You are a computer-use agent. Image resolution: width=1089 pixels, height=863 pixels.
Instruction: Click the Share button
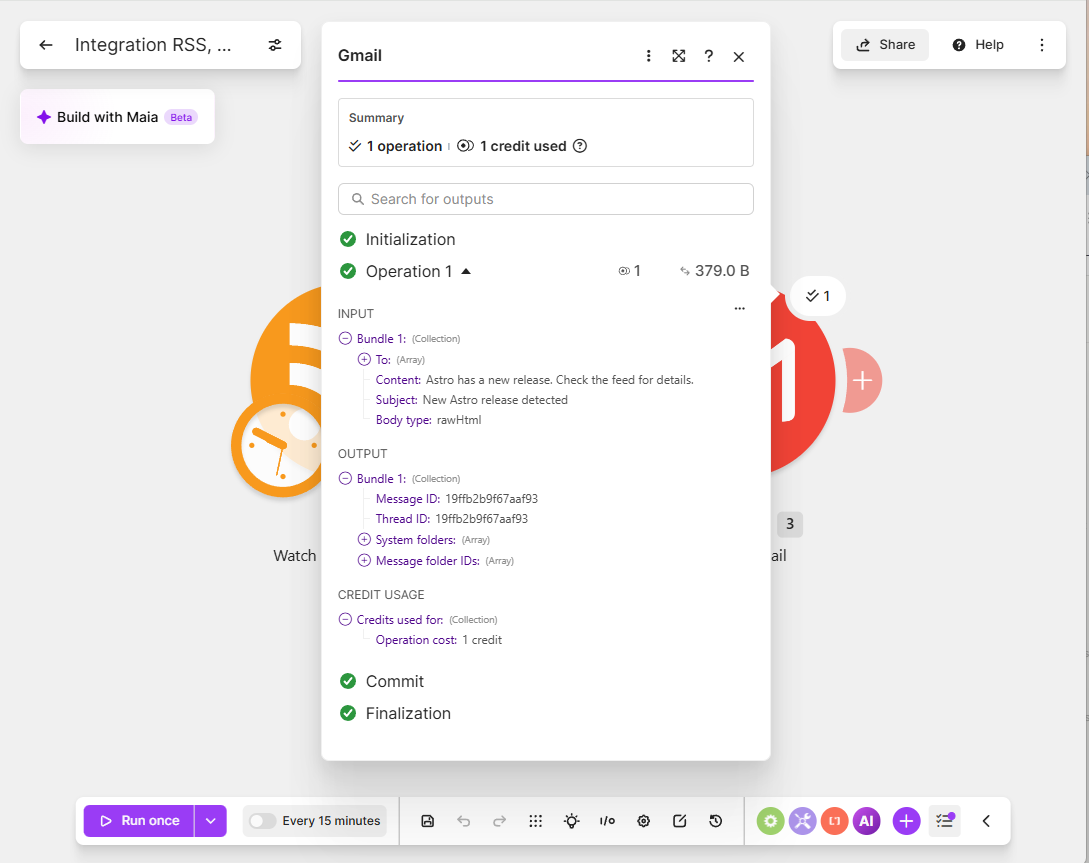pos(885,45)
